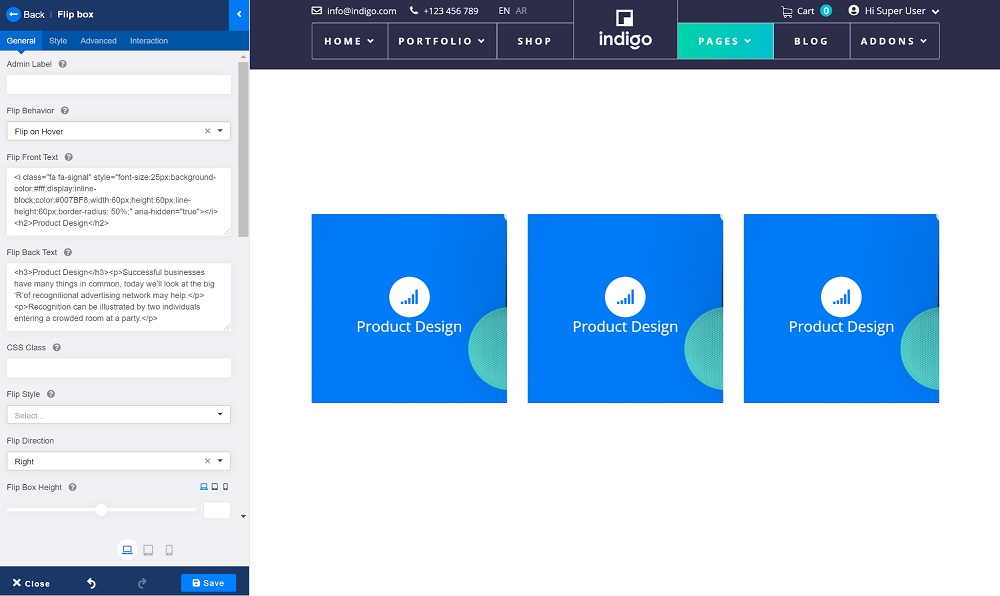Open the Flip Behavior dropdown

(x=118, y=131)
